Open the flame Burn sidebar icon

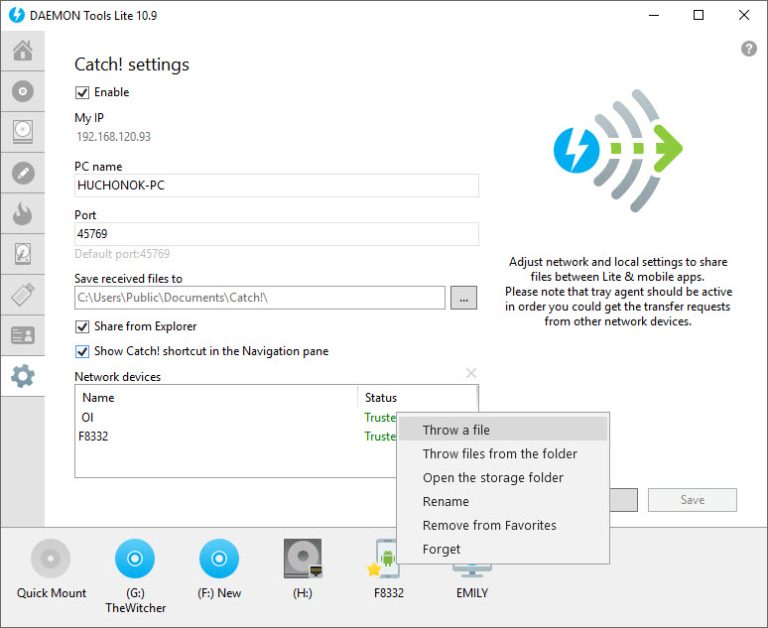click(22, 213)
